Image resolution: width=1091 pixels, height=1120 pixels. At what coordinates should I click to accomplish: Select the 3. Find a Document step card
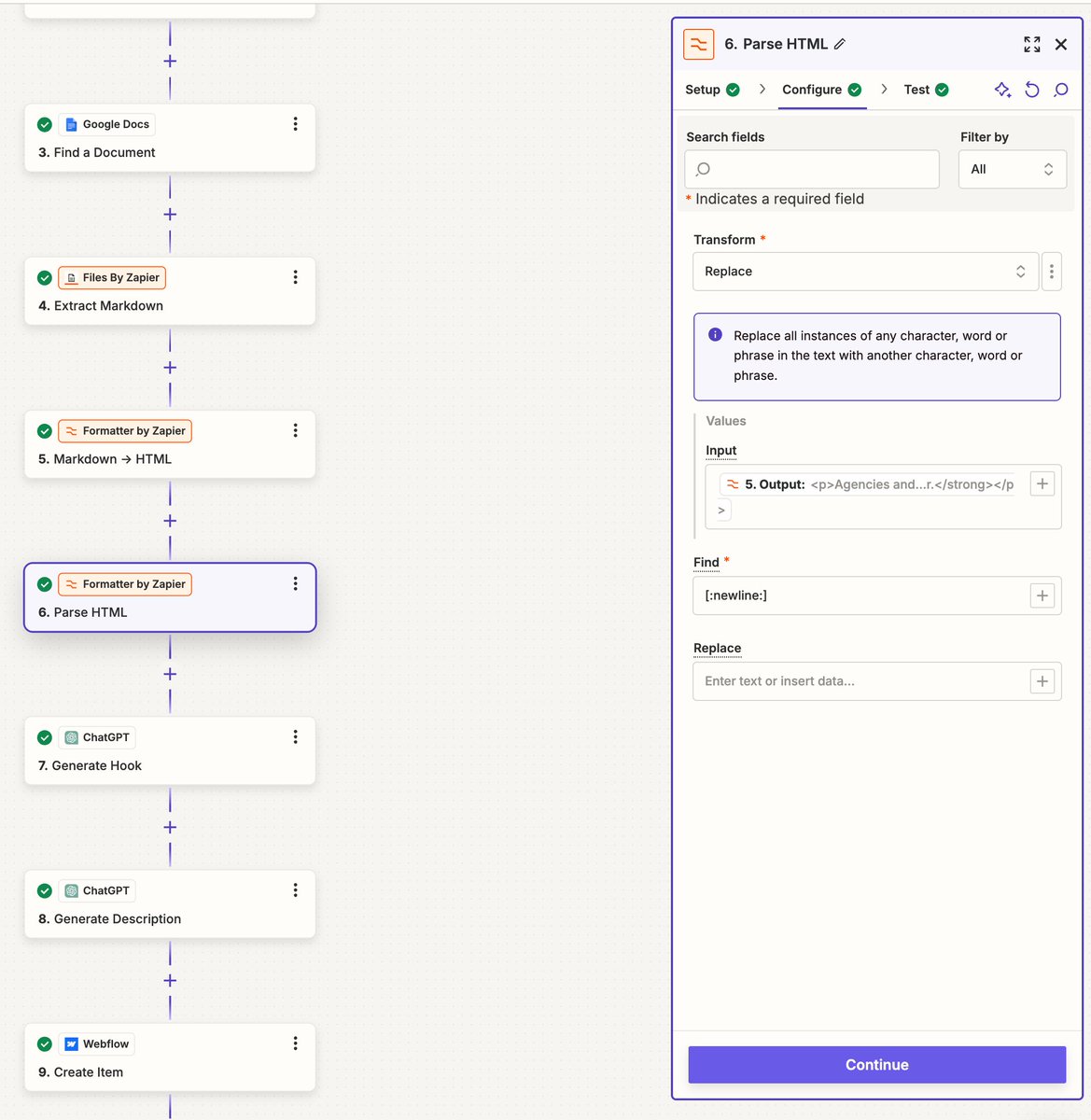pyautogui.click(x=170, y=138)
